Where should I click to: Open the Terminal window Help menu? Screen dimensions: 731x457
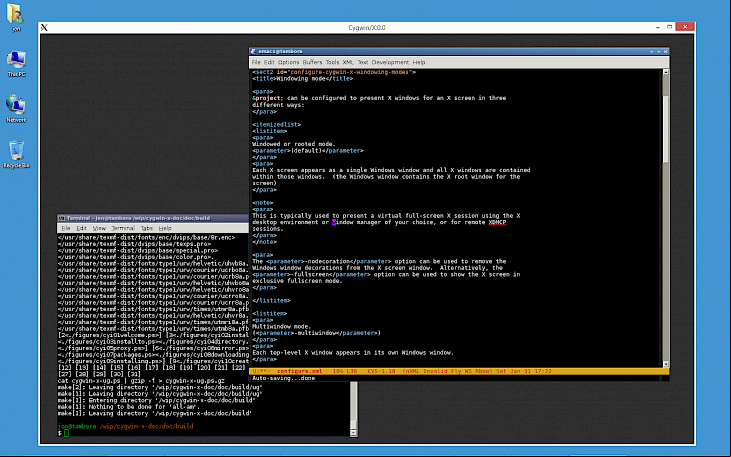[x=165, y=228]
